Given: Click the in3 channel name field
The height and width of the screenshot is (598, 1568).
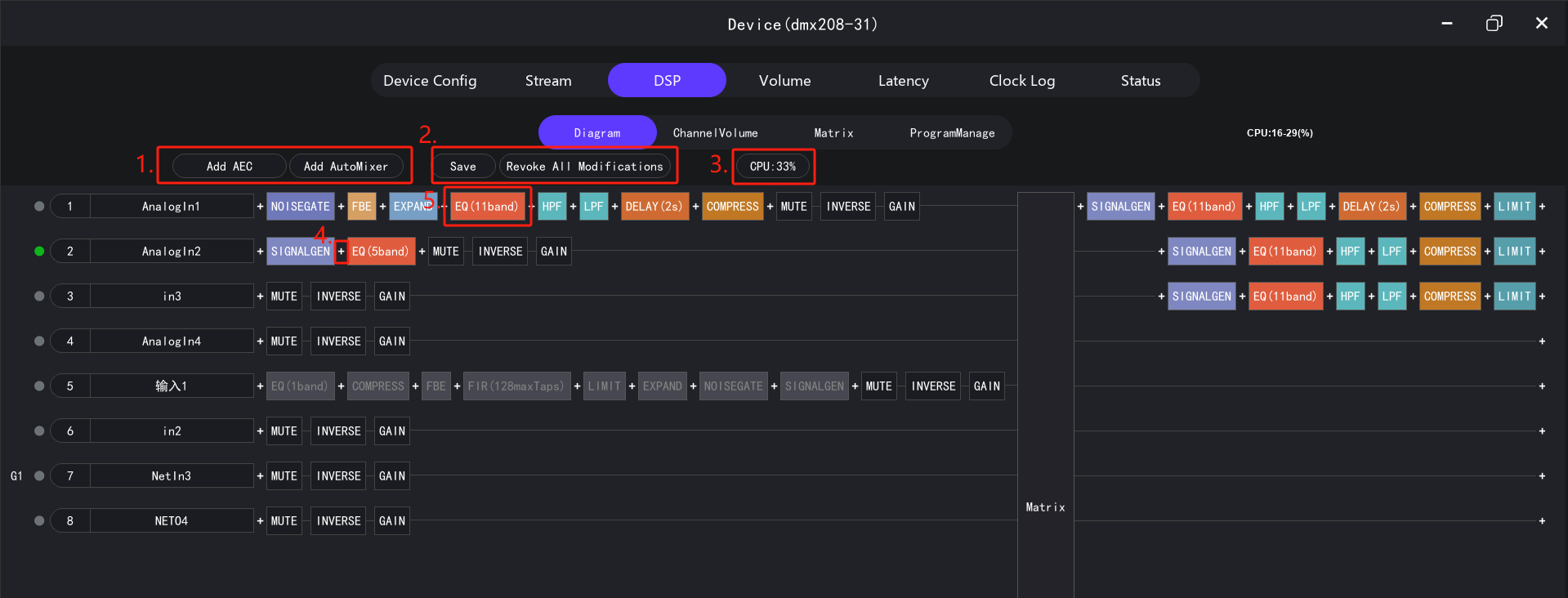Looking at the screenshot, I should pos(172,297).
